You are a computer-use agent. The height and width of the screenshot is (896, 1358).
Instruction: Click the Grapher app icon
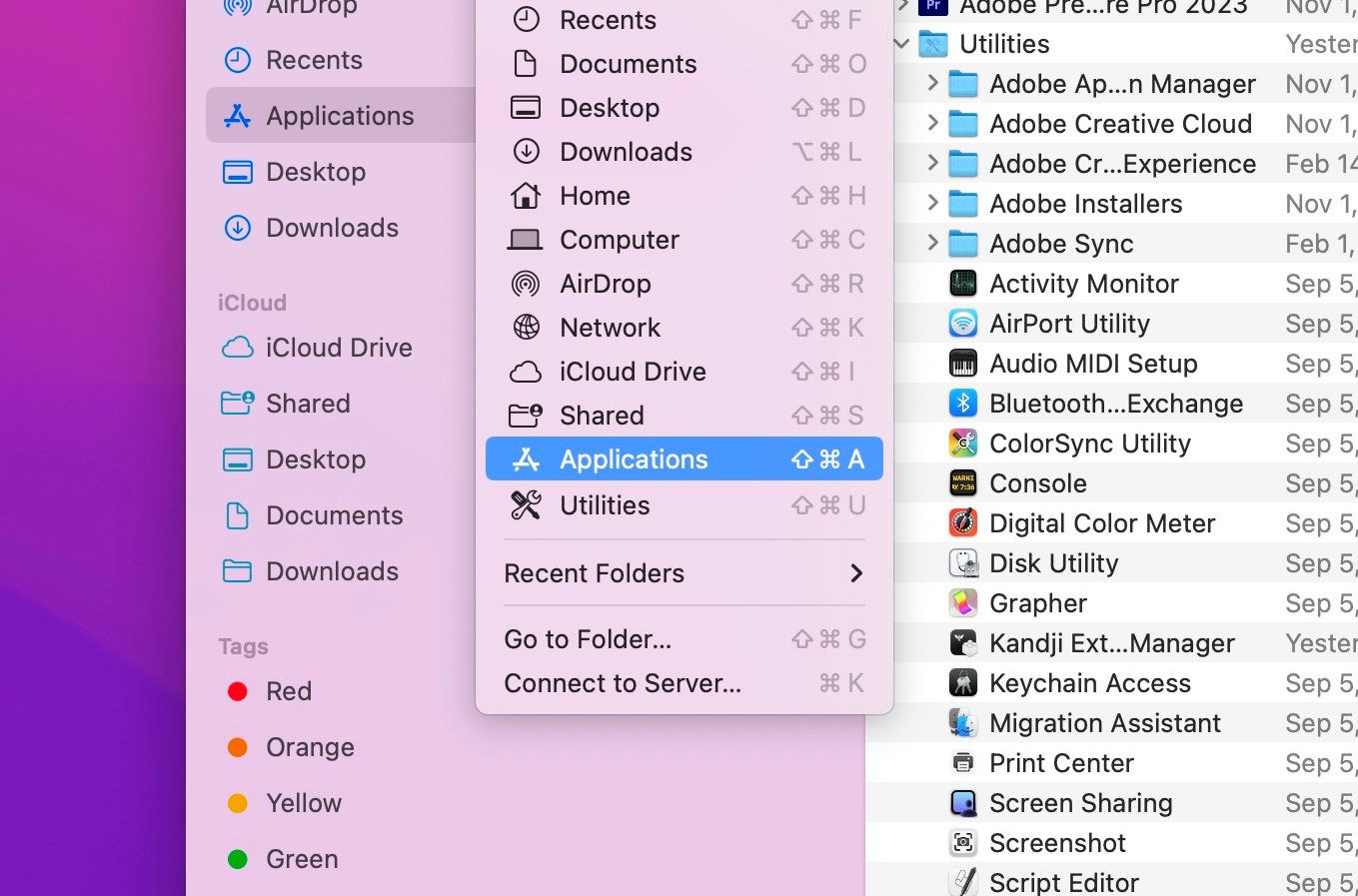coord(962,603)
